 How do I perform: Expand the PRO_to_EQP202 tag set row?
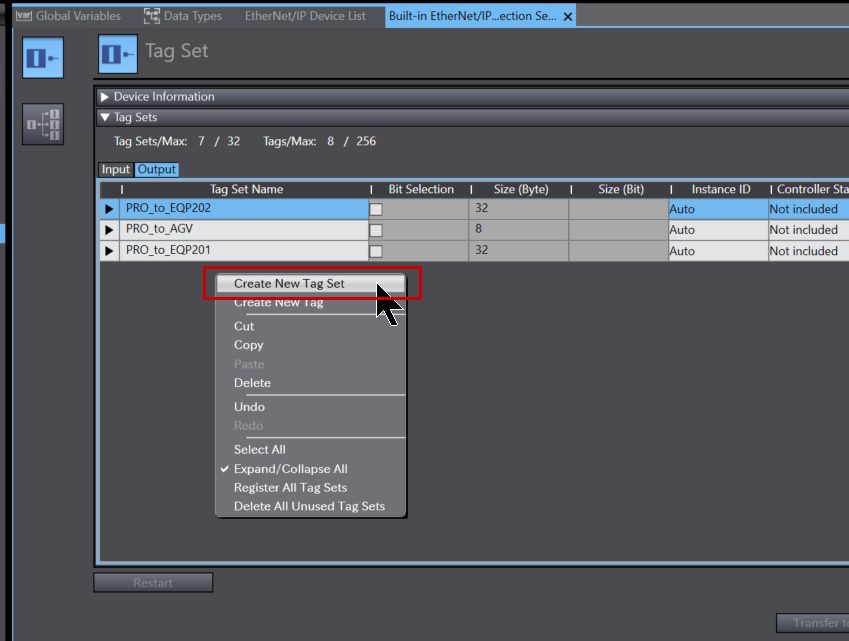[109, 209]
